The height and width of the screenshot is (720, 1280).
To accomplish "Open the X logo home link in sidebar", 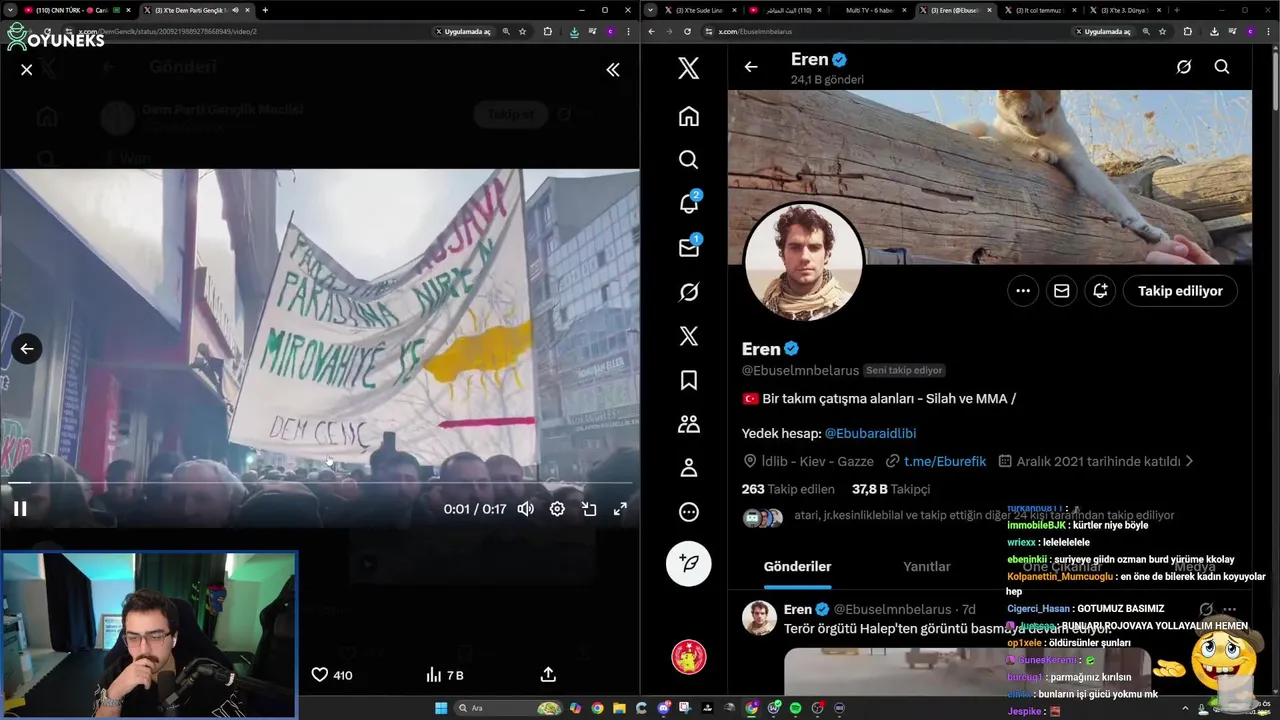I will [689, 69].
